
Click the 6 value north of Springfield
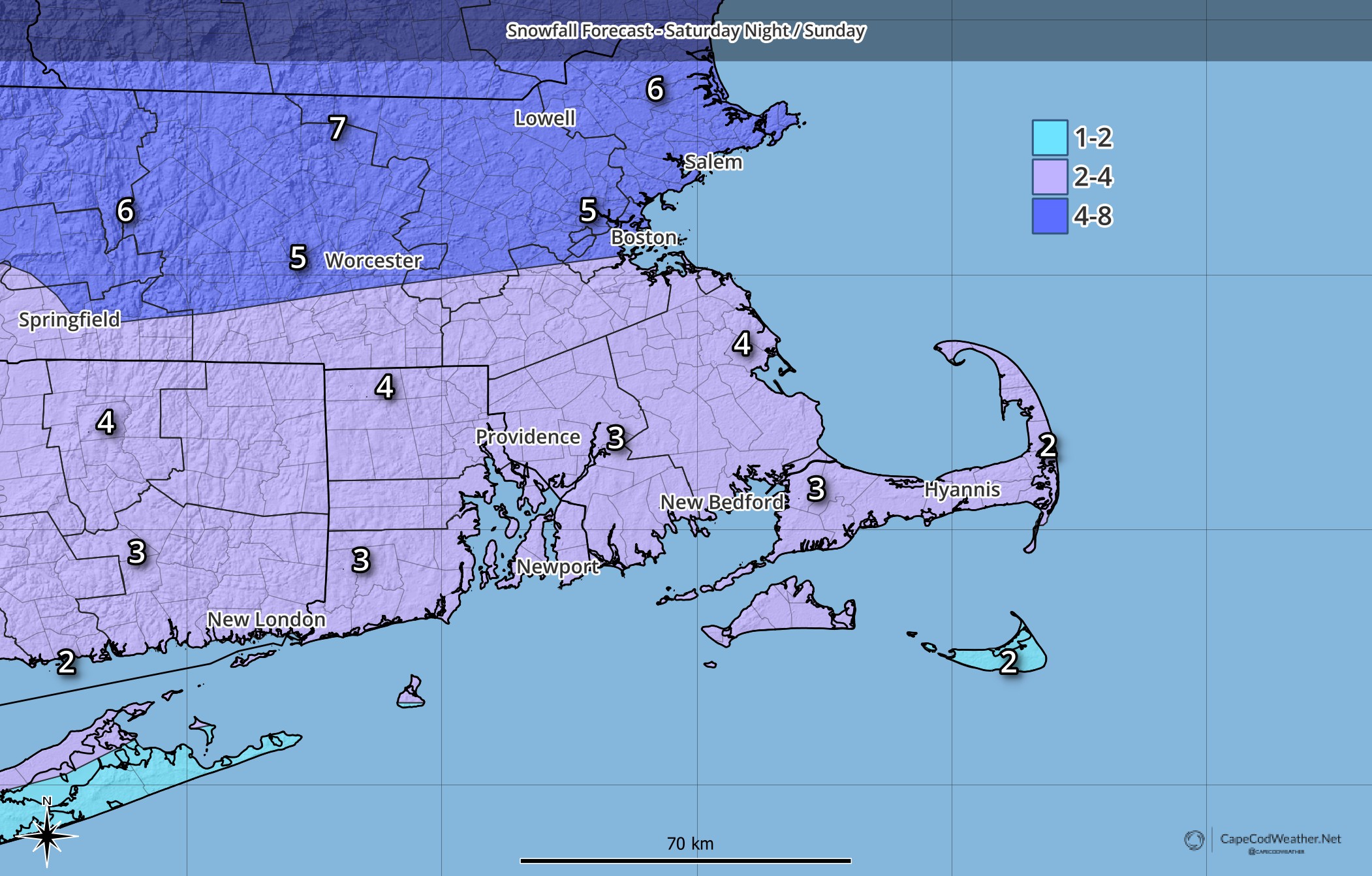click(x=125, y=210)
